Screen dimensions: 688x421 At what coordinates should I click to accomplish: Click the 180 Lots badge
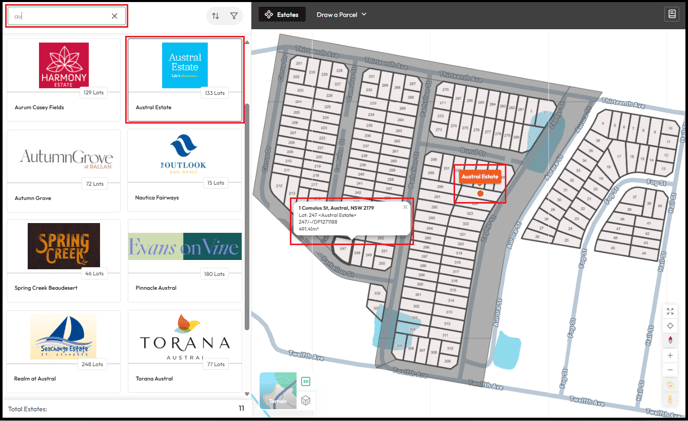coord(214,274)
